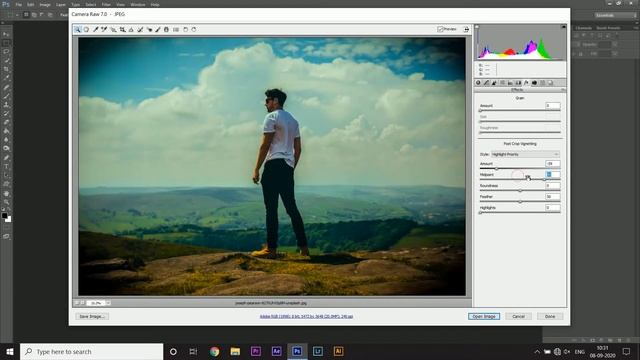640x360 pixels.
Task: Click the Cancel button
Action: (x=518, y=316)
